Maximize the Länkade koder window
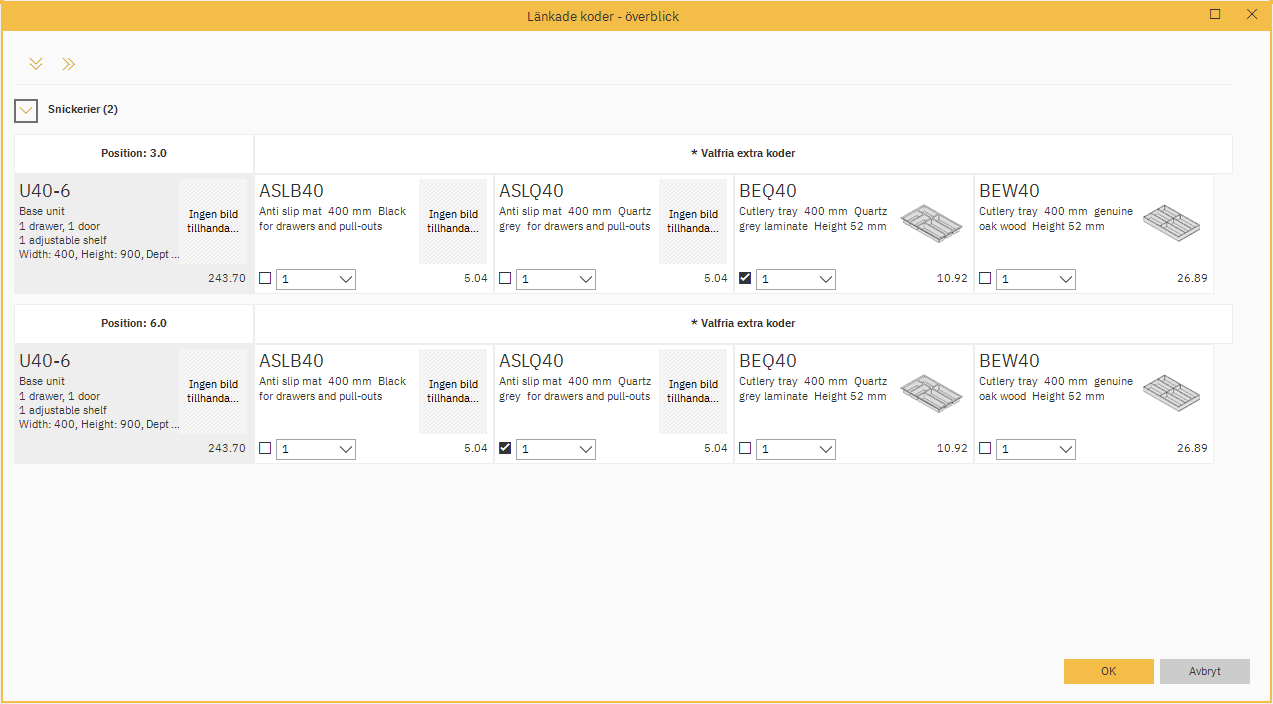 (x=1215, y=15)
